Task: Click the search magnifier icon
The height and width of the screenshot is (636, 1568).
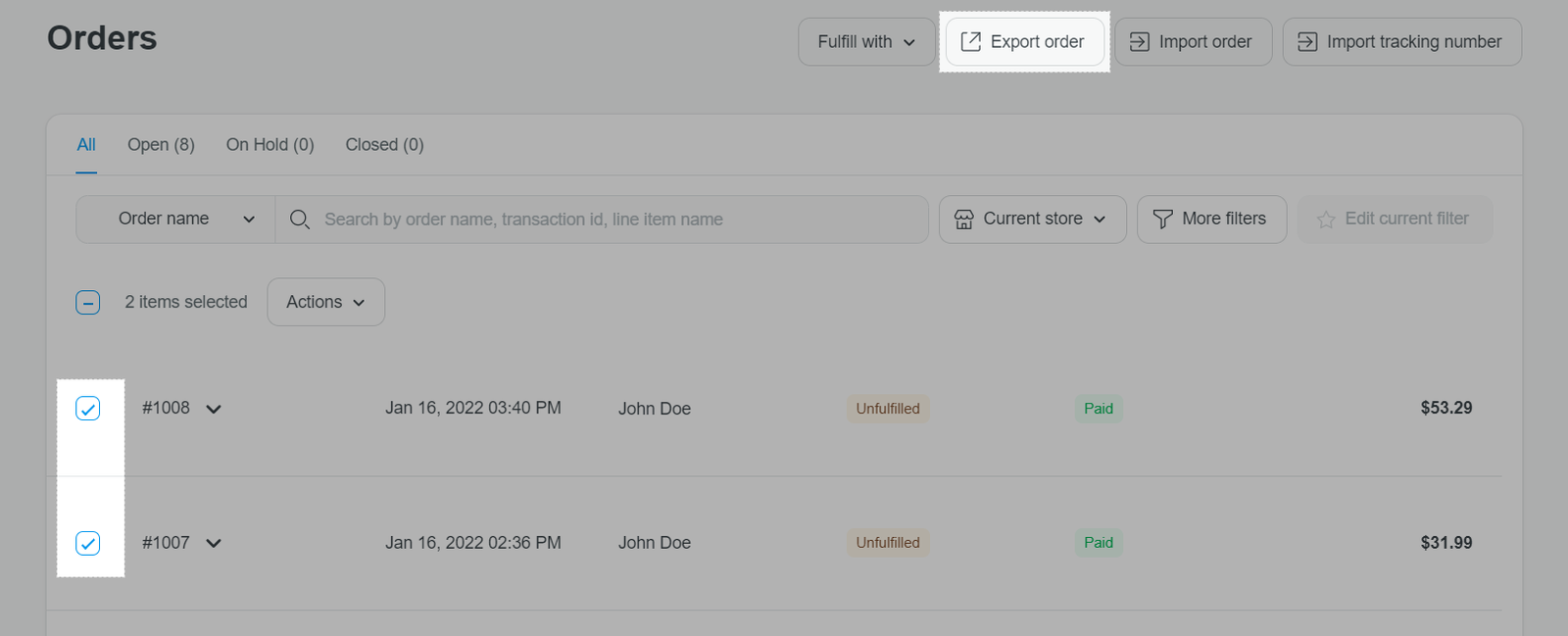Action: click(x=300, y=220)
